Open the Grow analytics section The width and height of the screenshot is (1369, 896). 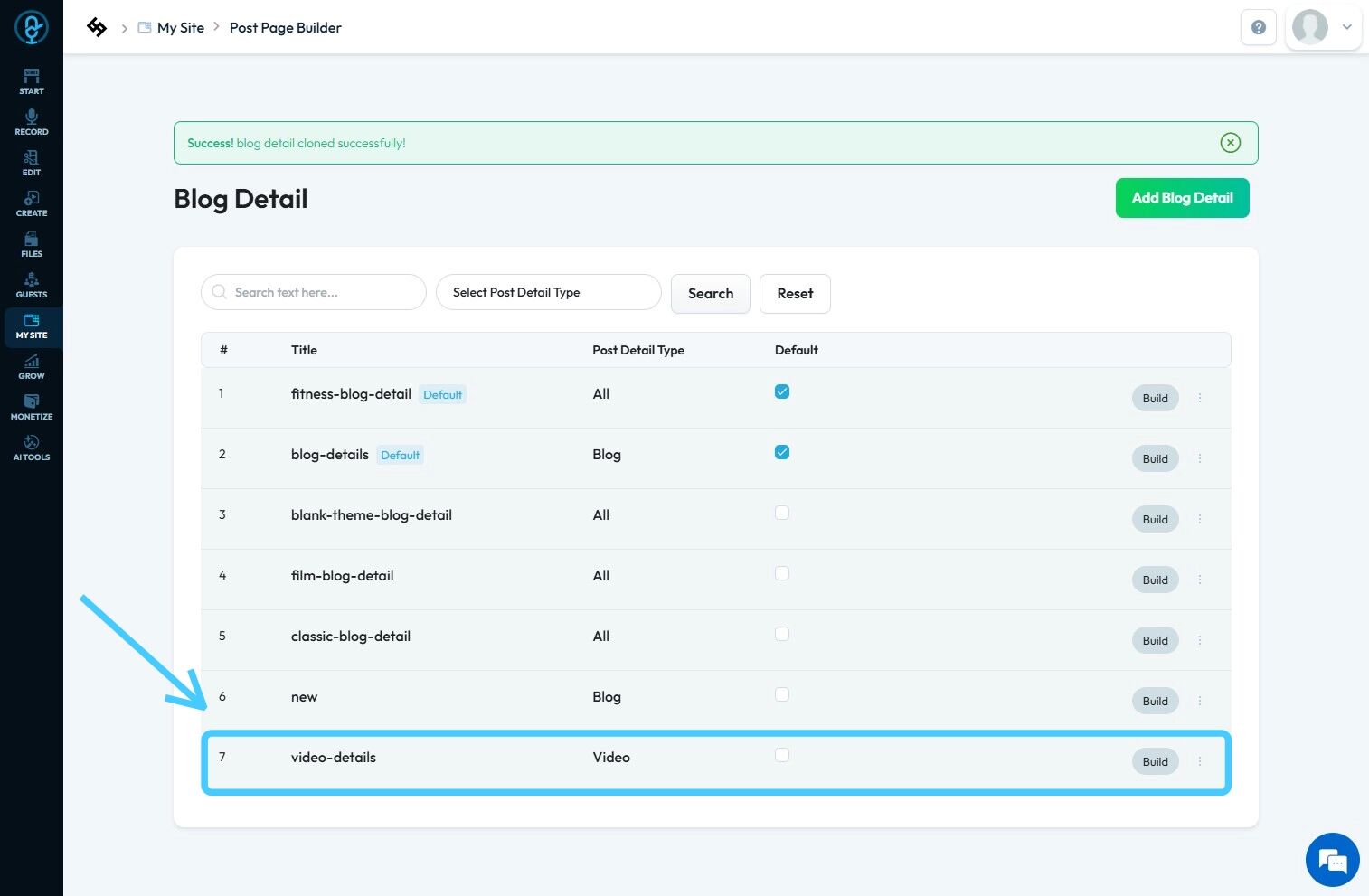(x=31, y=366)
